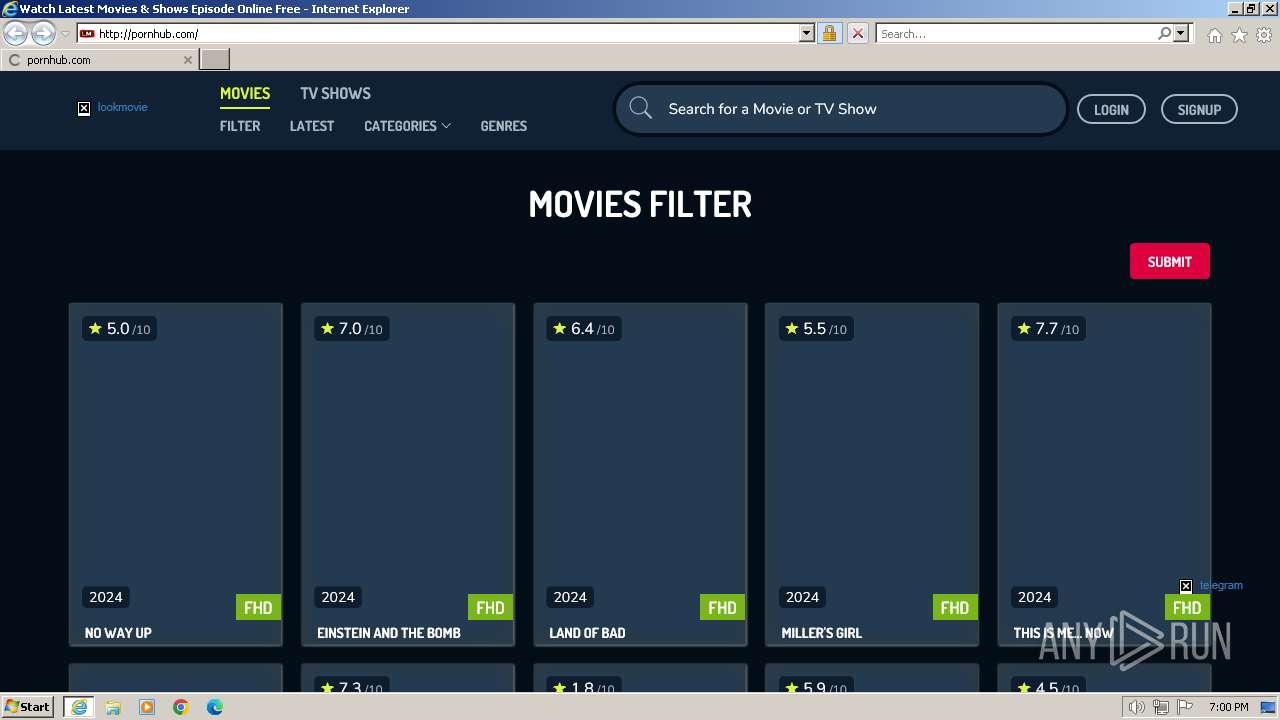Click the movie search magnifier icon

click(641, 109)
